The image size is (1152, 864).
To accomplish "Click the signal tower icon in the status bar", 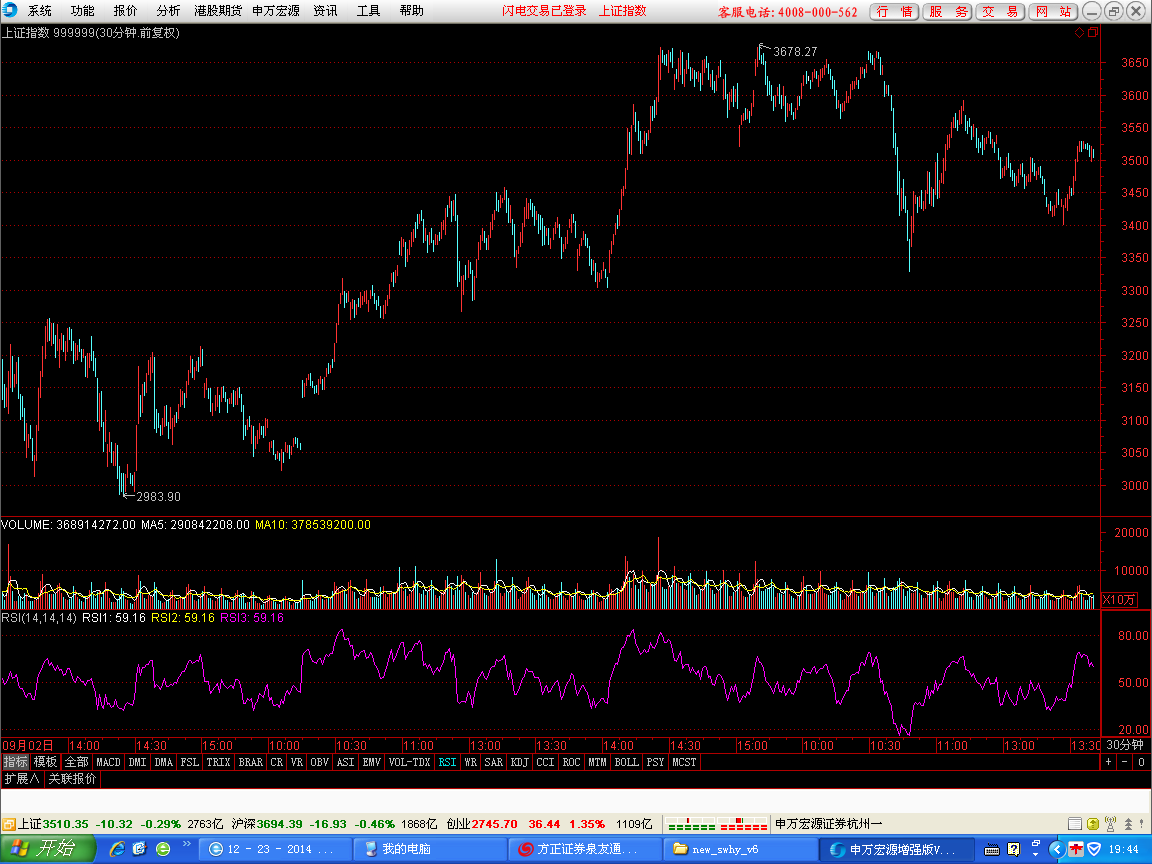I will (1111, 824).
